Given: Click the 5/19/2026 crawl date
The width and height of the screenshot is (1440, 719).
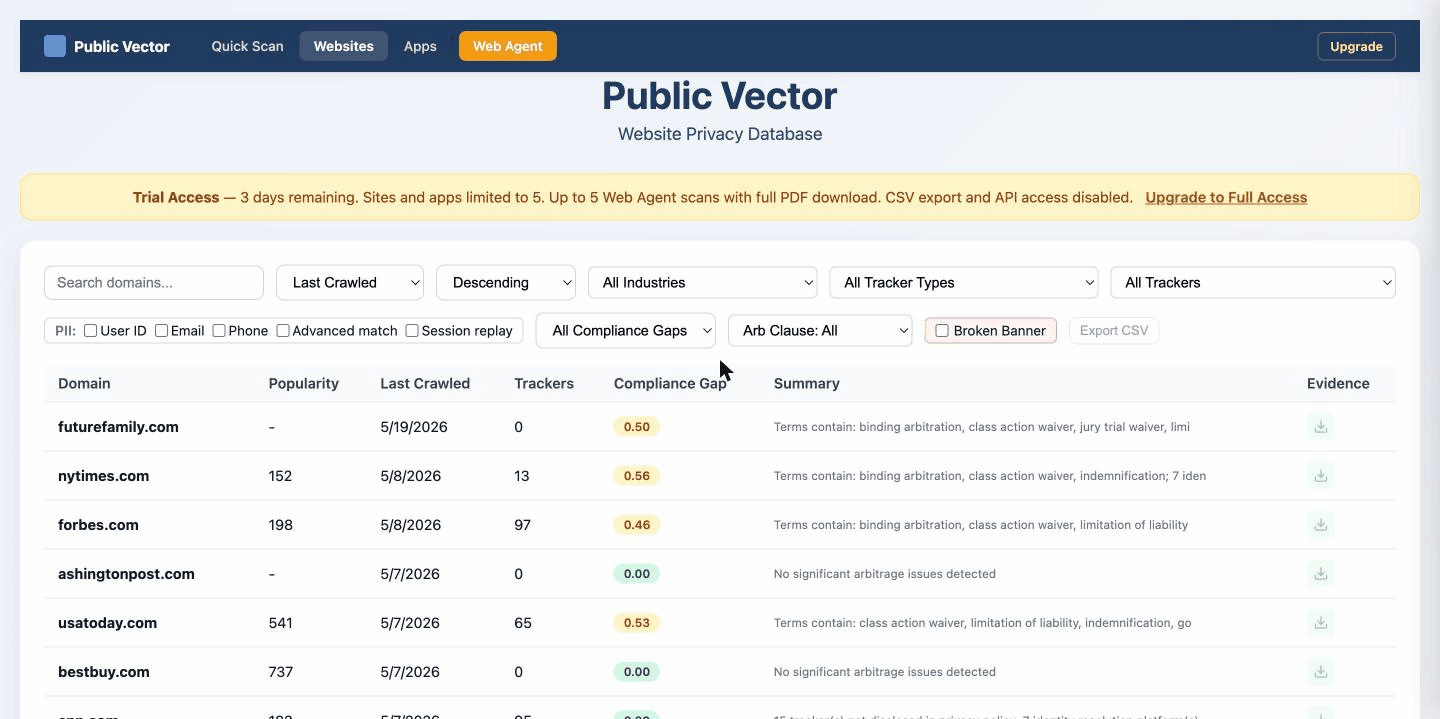Looking at the screenshot, I should click(x=414, y=427).
